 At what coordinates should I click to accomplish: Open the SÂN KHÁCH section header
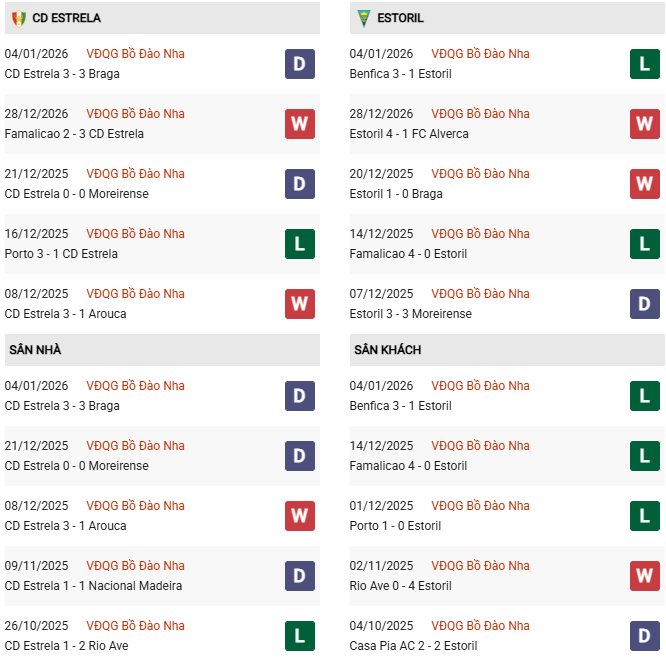(387, 350)
